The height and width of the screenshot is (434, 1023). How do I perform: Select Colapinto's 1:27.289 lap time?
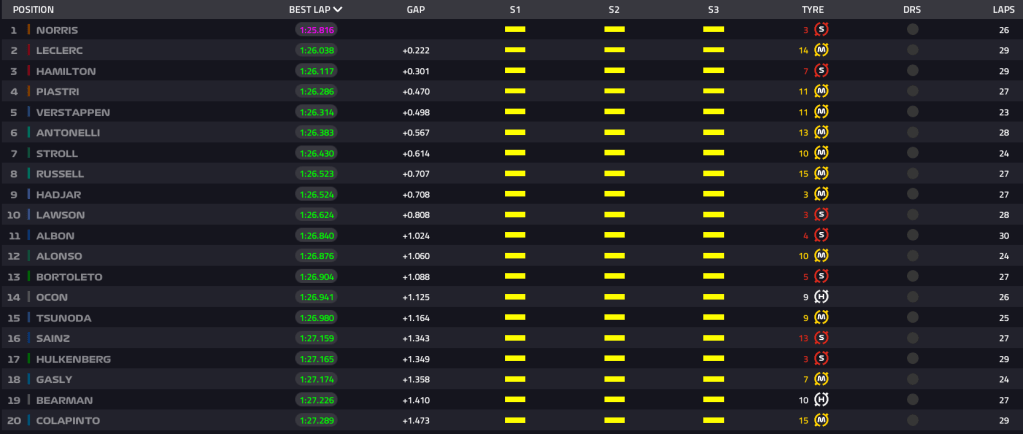pyautogui.click(x=316, y=420)
